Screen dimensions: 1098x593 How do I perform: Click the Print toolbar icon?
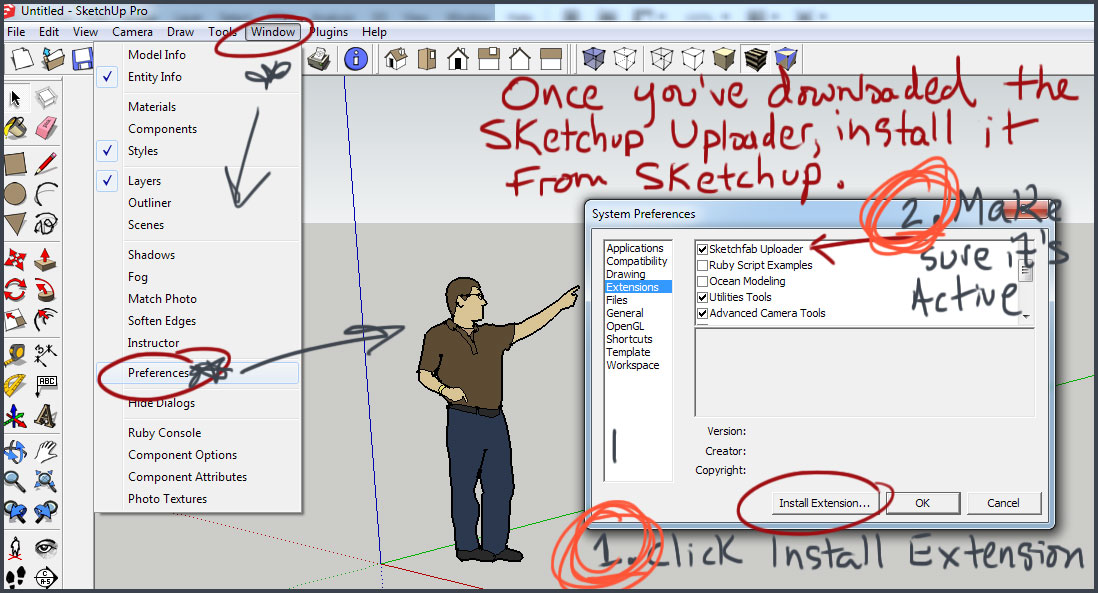click(319, 60)
